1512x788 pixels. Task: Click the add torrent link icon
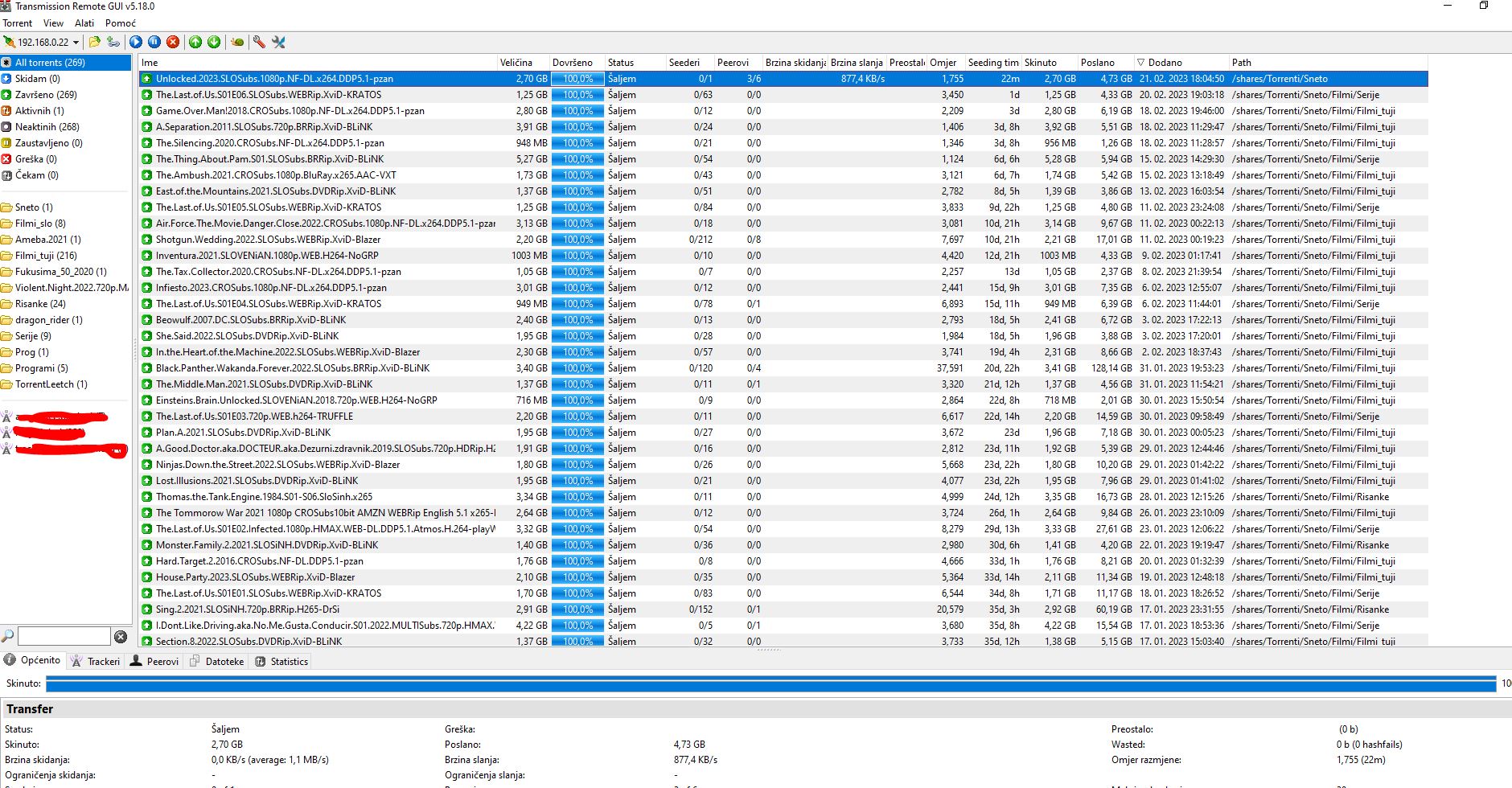pos(113,42)
